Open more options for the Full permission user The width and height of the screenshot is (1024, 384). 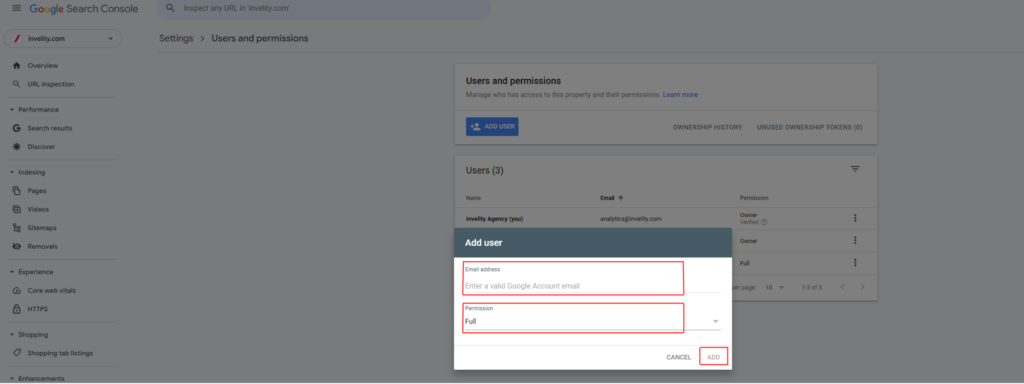coord(855,263)
